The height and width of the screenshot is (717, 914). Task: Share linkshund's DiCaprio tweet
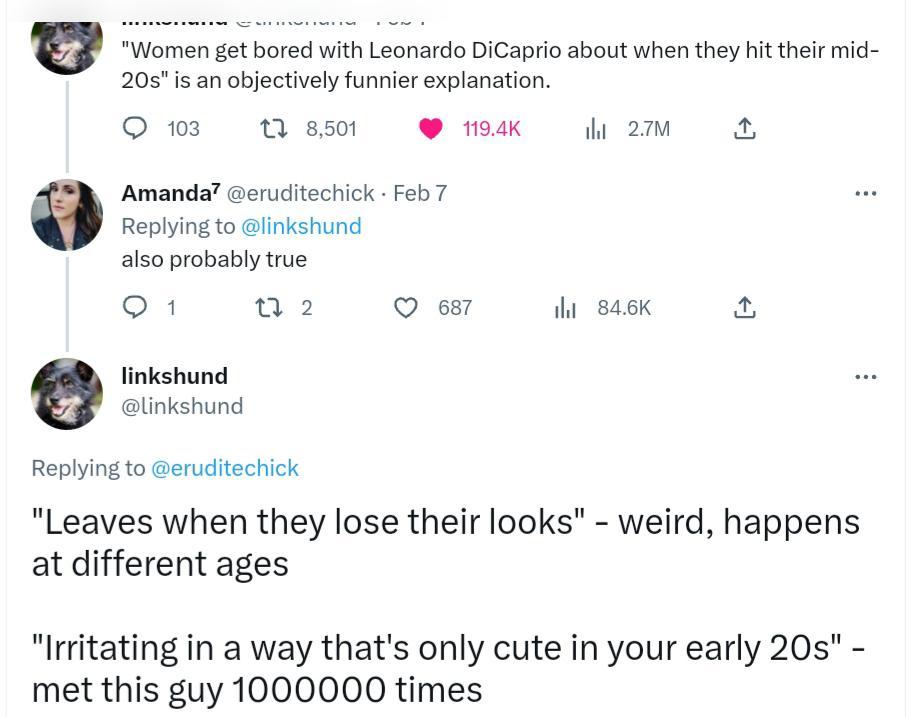(x=744, y=128)
